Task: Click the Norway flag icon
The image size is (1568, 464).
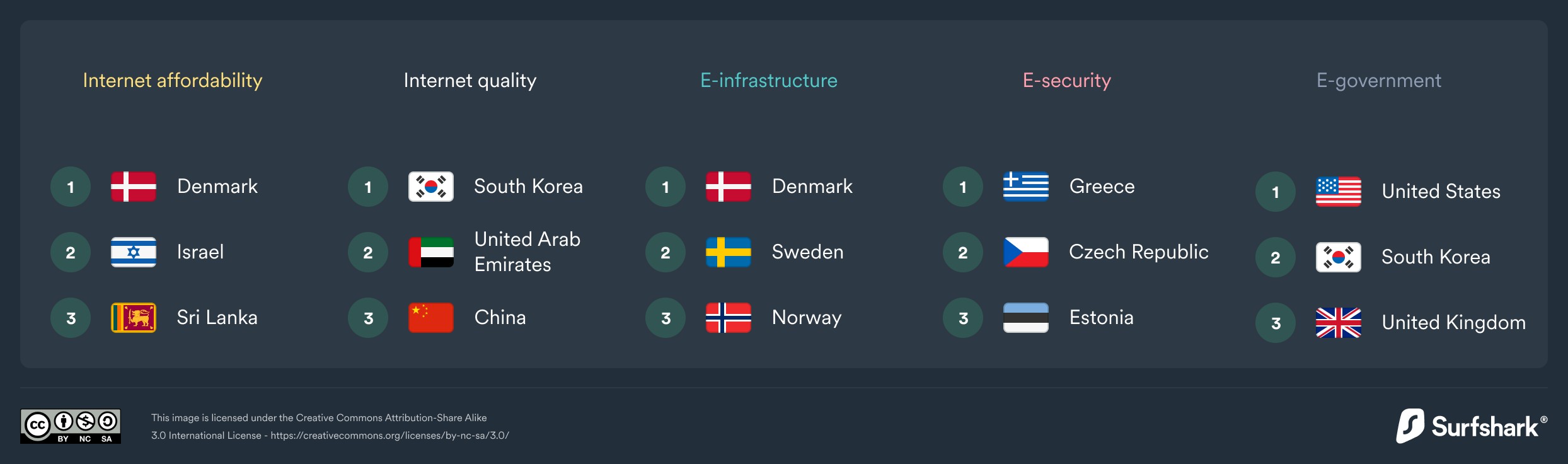Action: pyautogui.click(x=729, y=318)
